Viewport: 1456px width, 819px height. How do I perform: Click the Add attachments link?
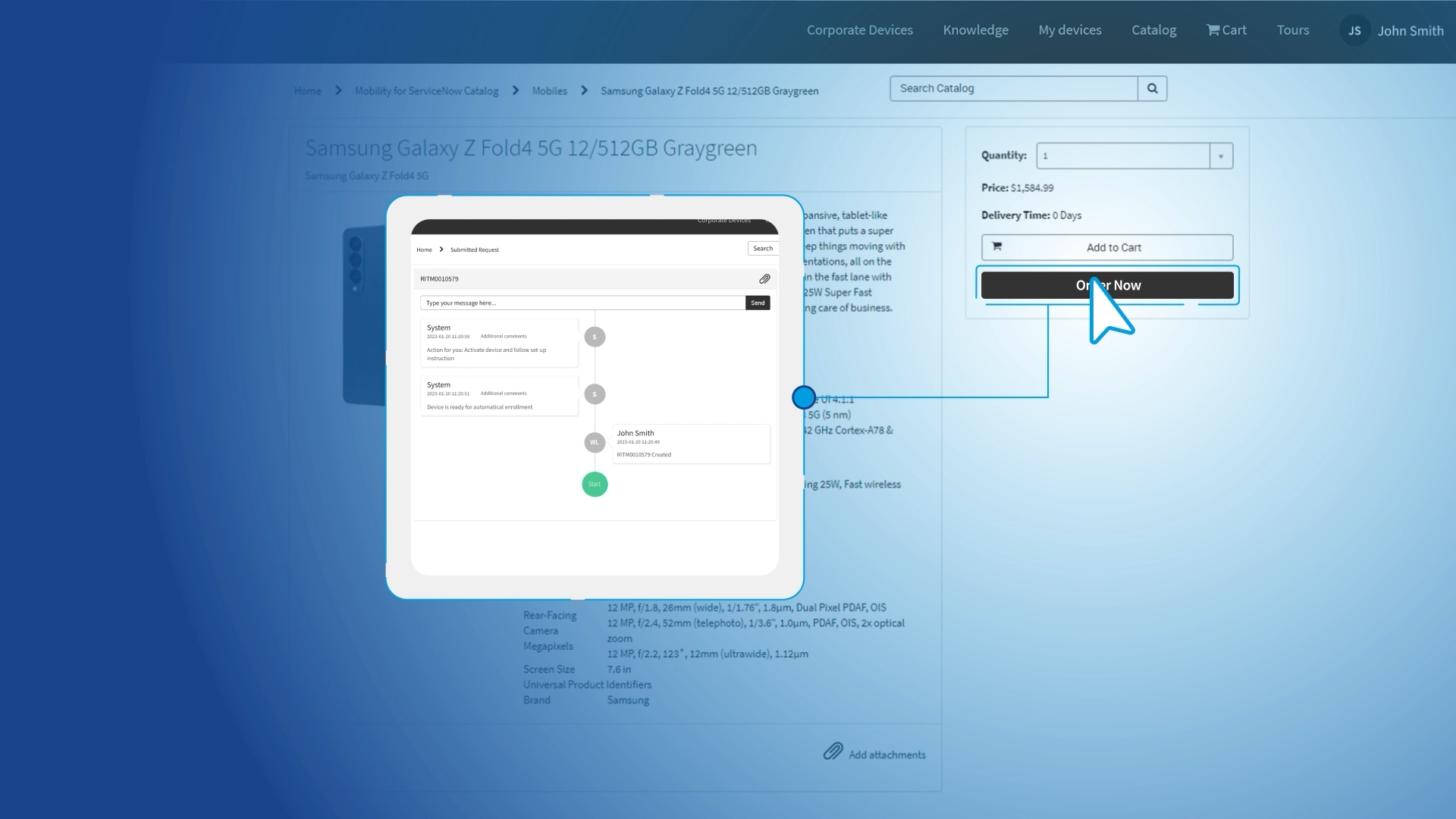886,755
